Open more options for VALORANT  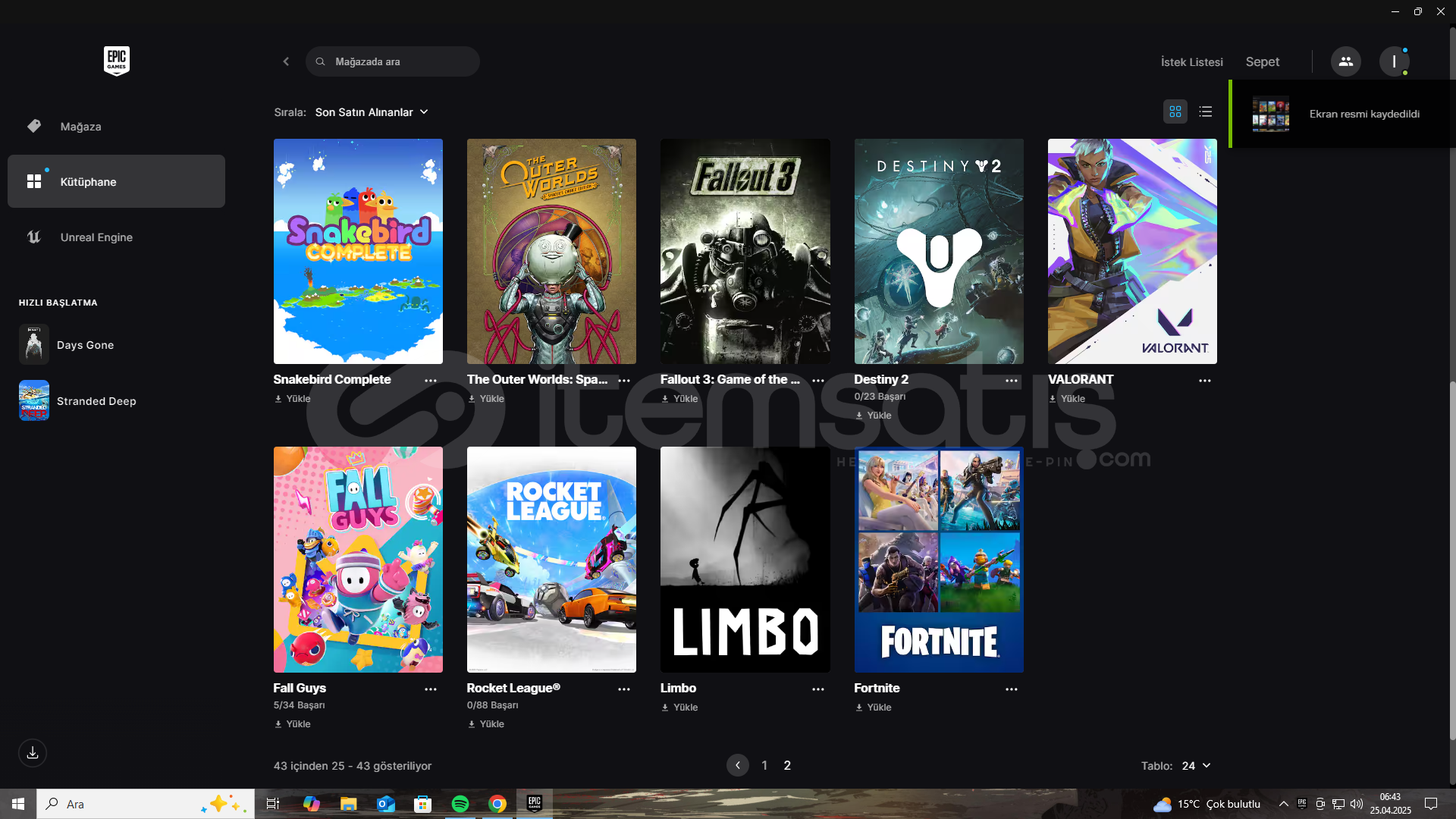click(x=1205, y=381)
